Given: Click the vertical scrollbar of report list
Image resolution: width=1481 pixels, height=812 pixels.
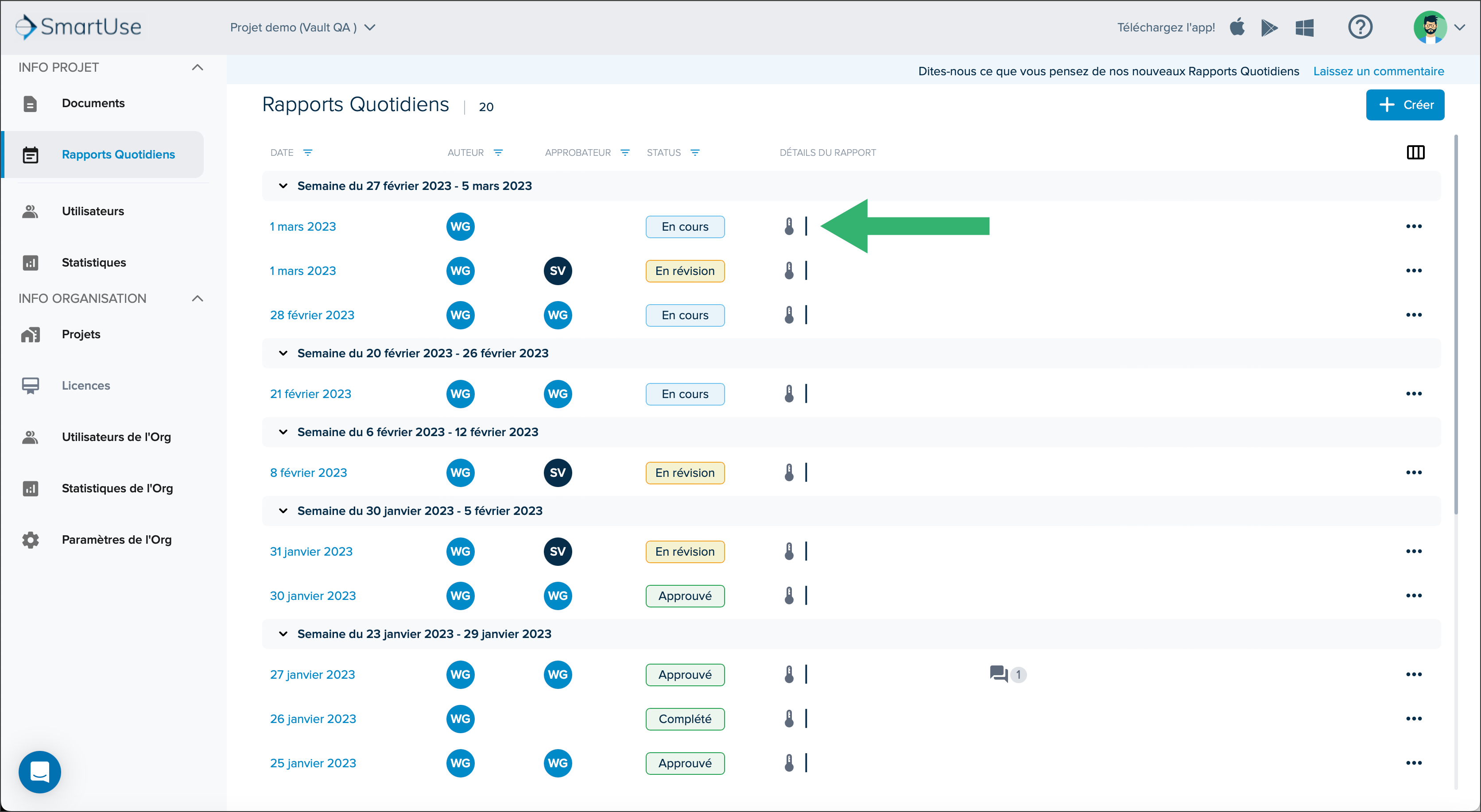Looking at the screenshot, I should [x=1456, y=325].
